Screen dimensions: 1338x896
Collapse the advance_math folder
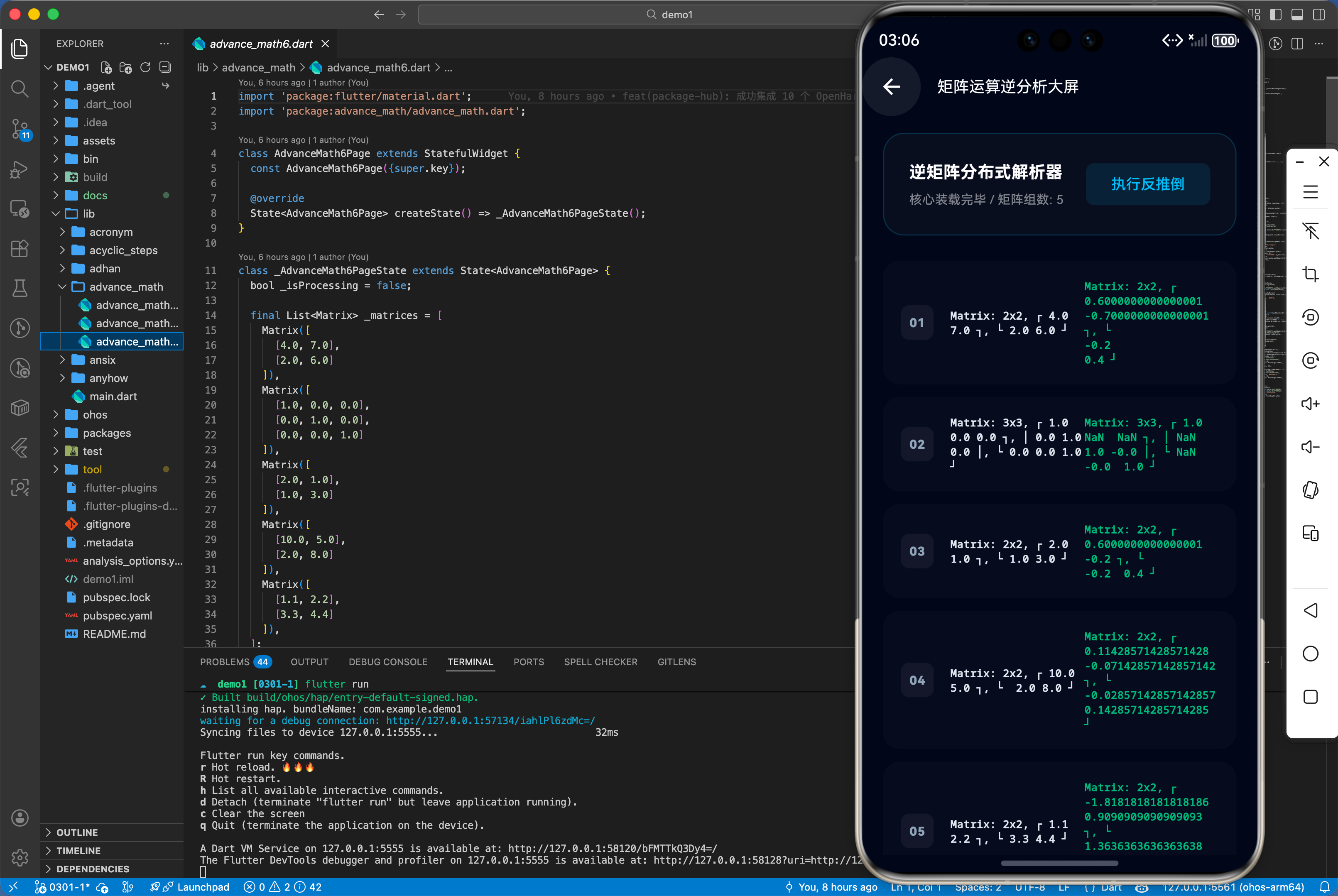tap(126, 287)
